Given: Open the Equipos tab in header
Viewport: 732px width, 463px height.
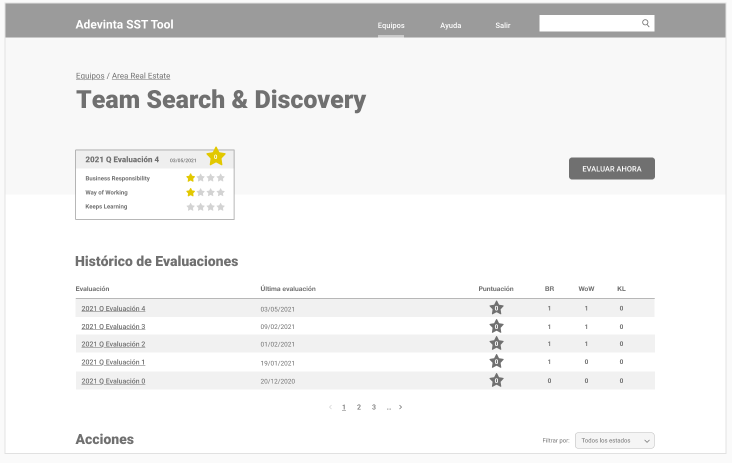Looking at the screenshot, I should point(391,25).
